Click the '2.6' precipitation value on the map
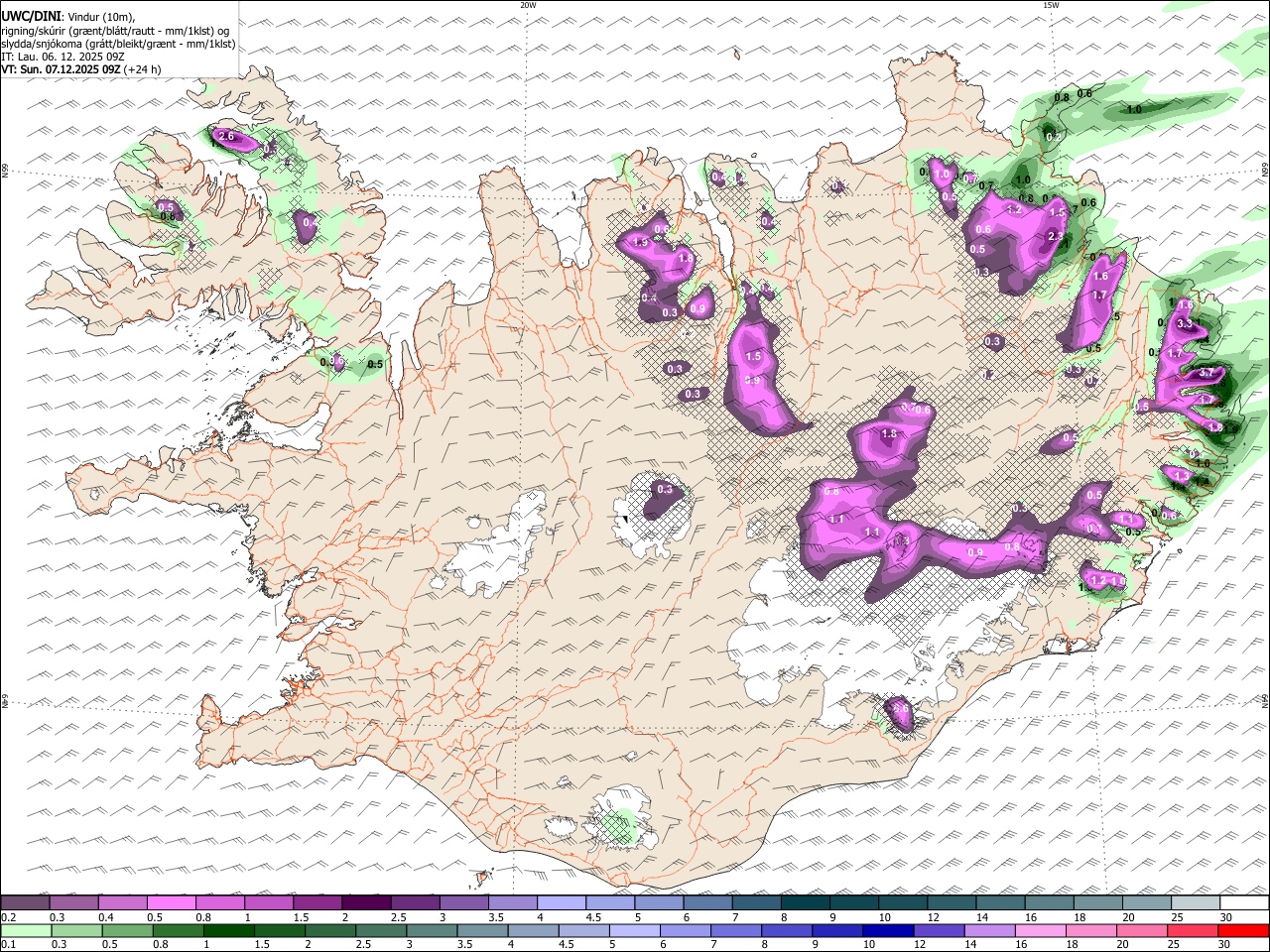 (x=225, y=137)
